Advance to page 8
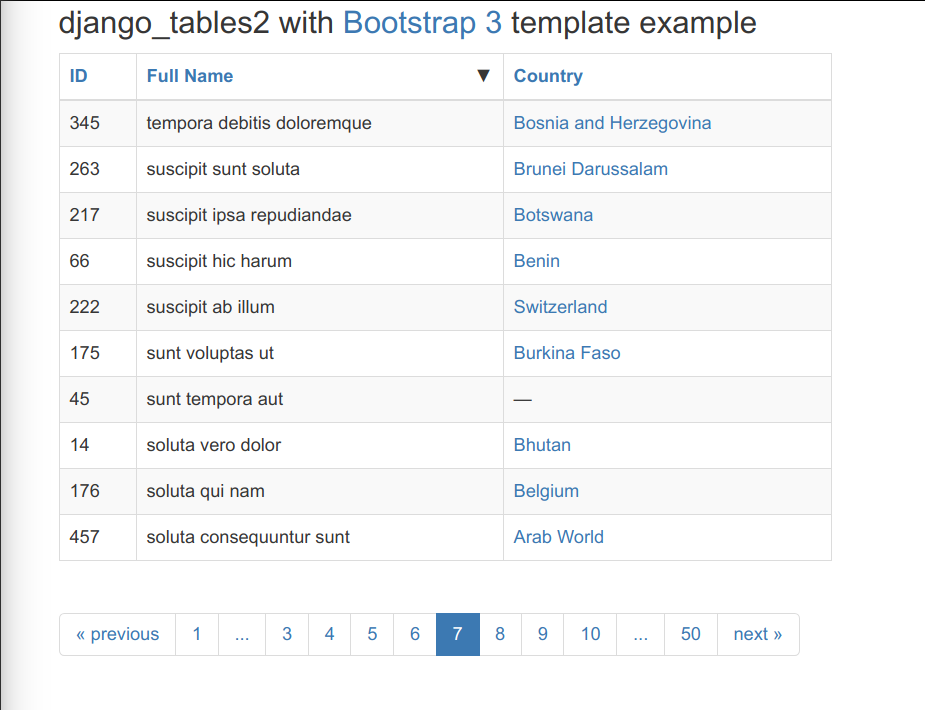The width and height of the screenshot is (925, 710). click(x=500, y=634)
